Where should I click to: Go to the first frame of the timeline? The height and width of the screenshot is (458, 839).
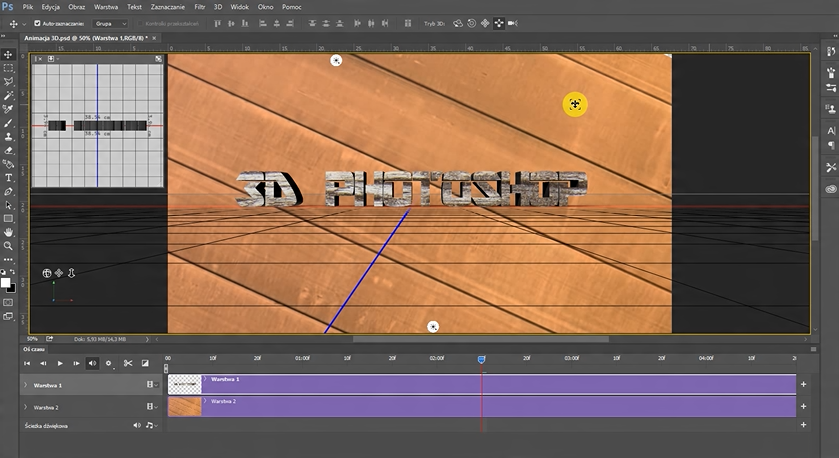[27, 363]
